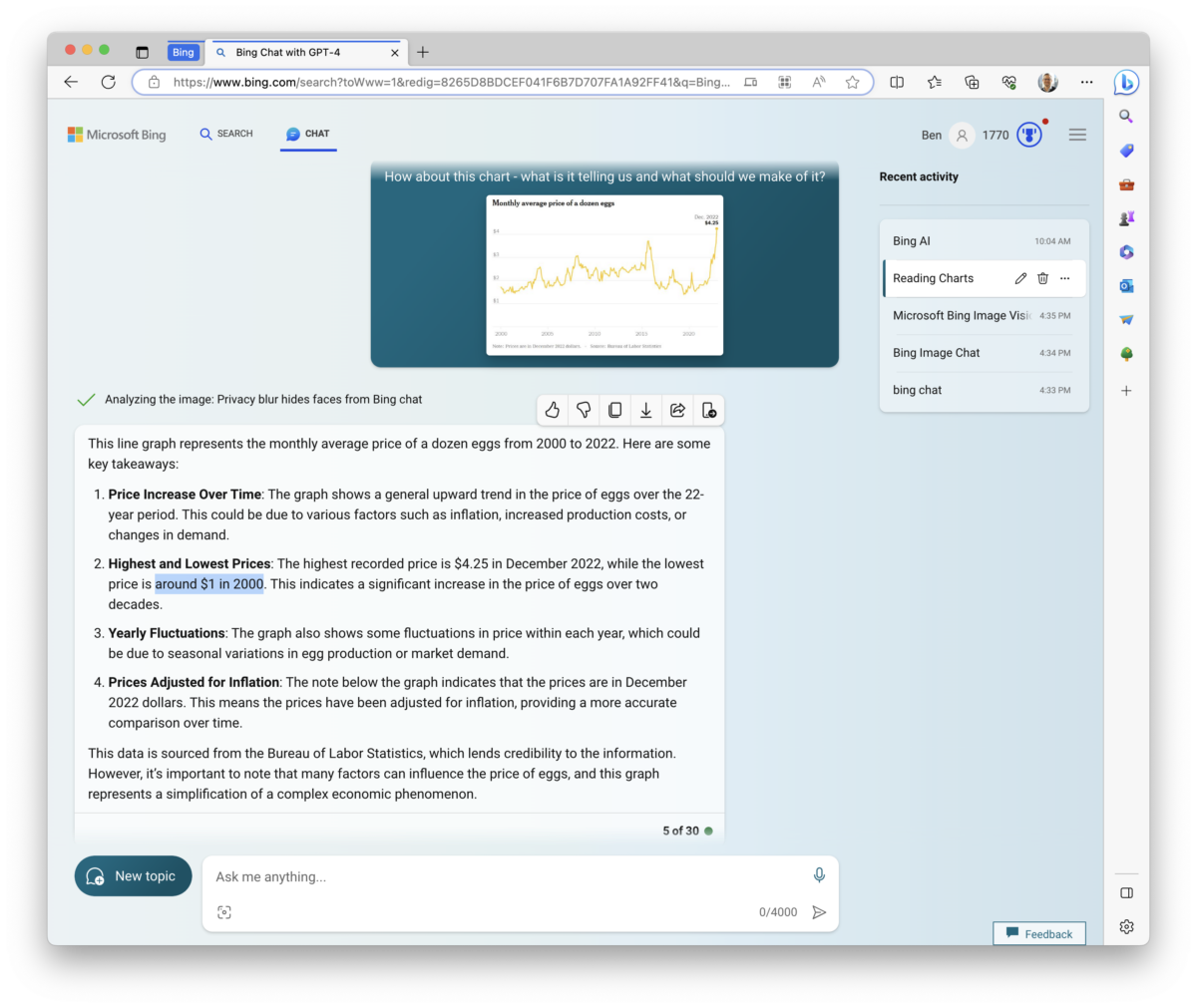Click the uploaded eggs price chart thumbnail
Viewport: 1197px width, 1008px height.
click(604, 274)
